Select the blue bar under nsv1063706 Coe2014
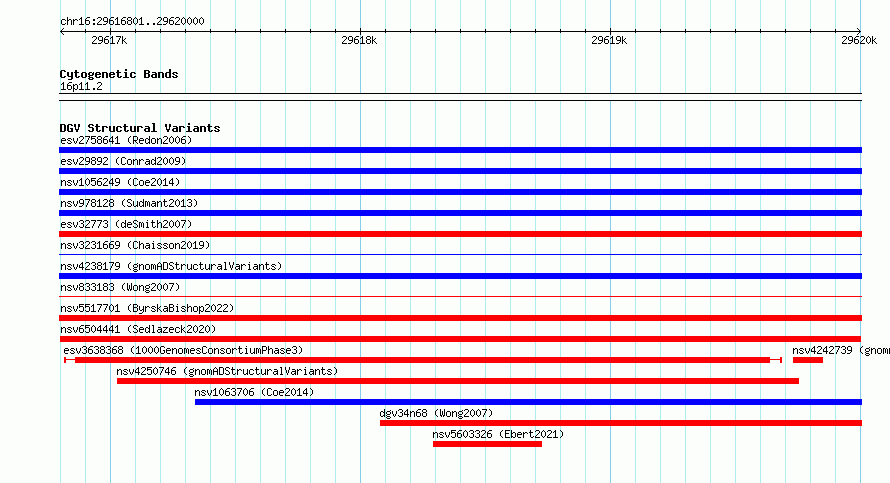Viewport: 890px width, 483px height. coord(528,402)
